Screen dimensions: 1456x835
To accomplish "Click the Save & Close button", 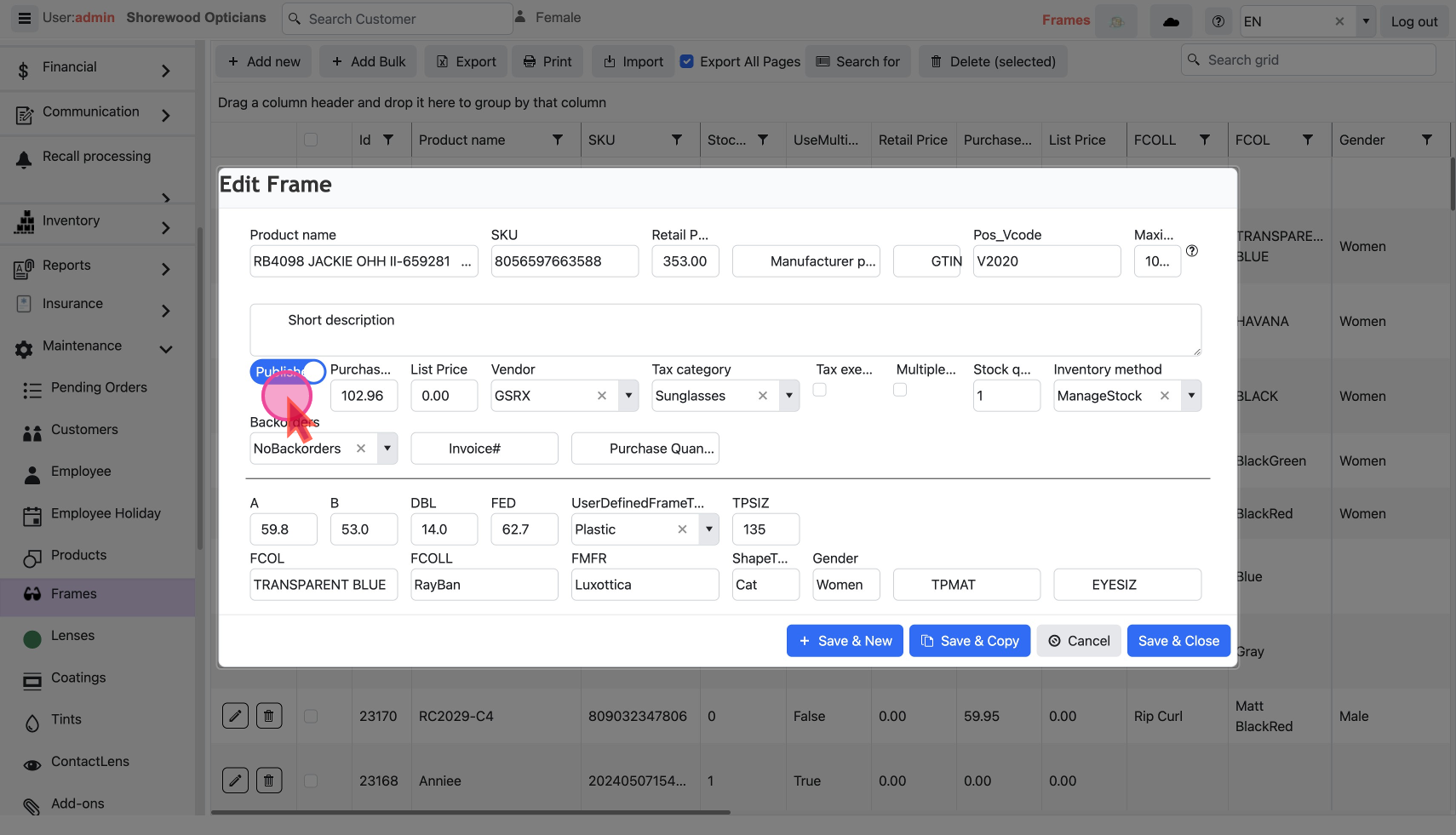I will pyautogui.click(x=1178, y=641).
